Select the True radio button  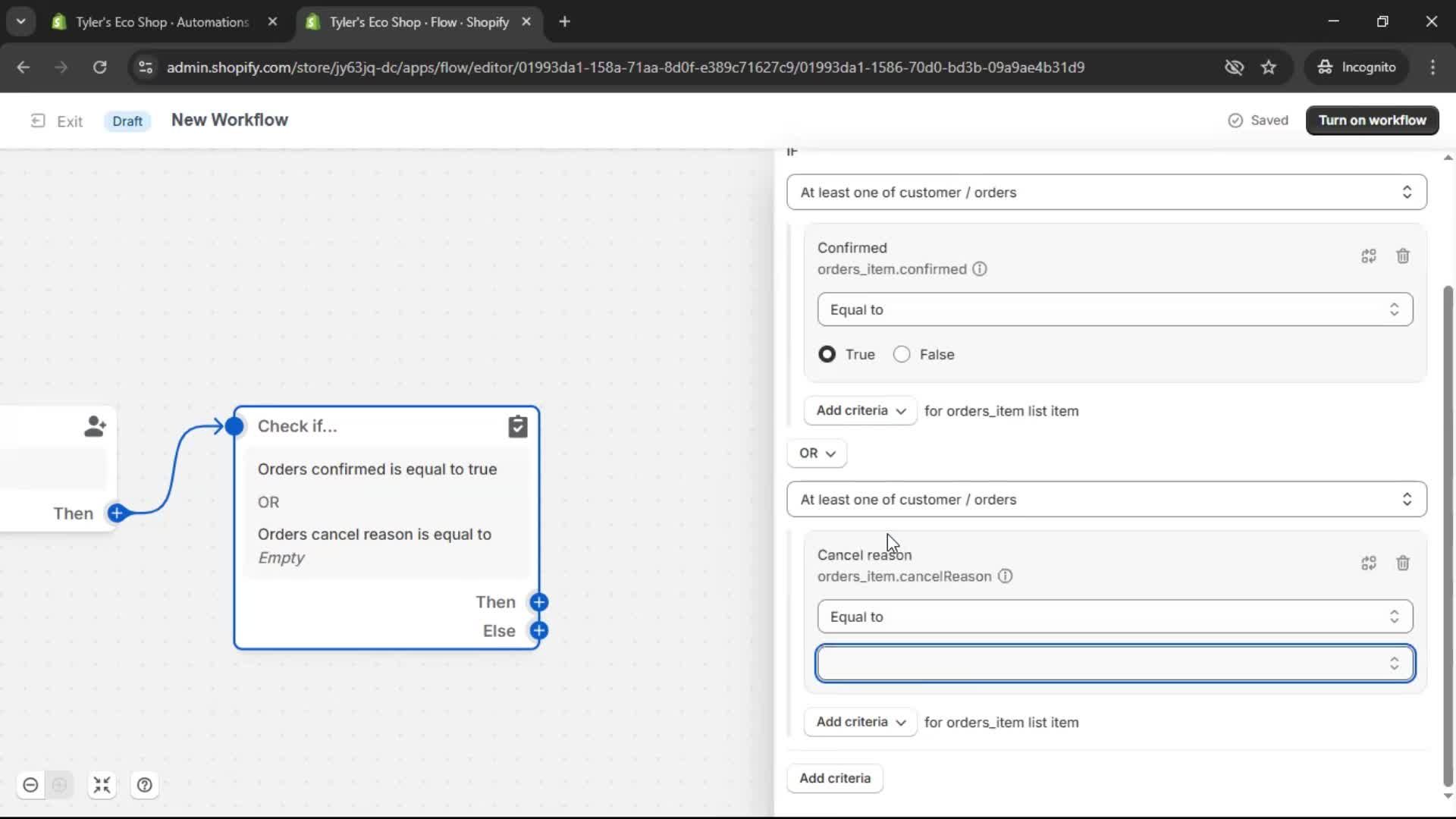click(827, 354)
